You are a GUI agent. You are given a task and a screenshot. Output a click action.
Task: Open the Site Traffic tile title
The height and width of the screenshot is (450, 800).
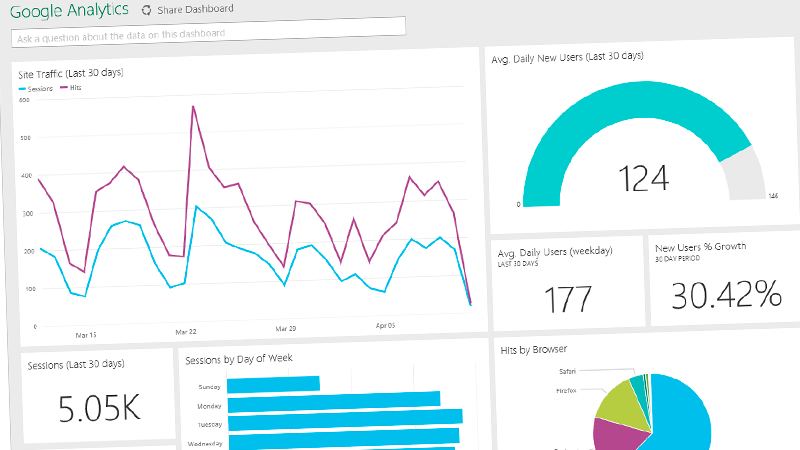click(71, 72)
